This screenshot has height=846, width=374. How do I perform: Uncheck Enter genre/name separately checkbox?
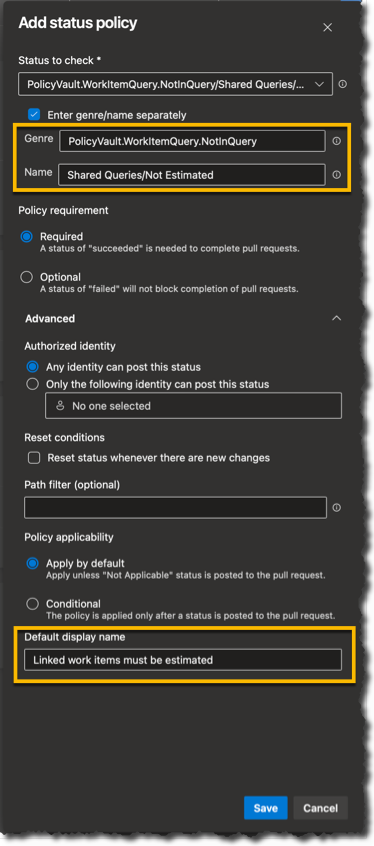point(34,114)
